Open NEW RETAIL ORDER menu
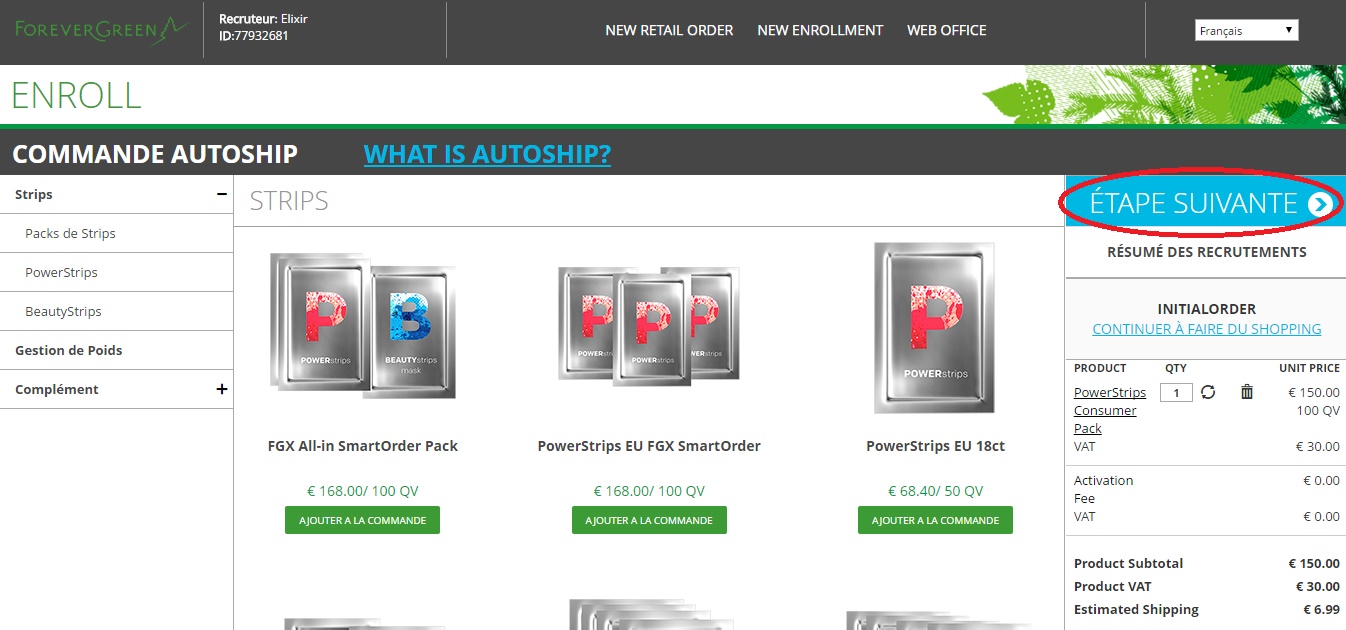The width and height of the screenshot is (1346, 630). click(669, 30)
